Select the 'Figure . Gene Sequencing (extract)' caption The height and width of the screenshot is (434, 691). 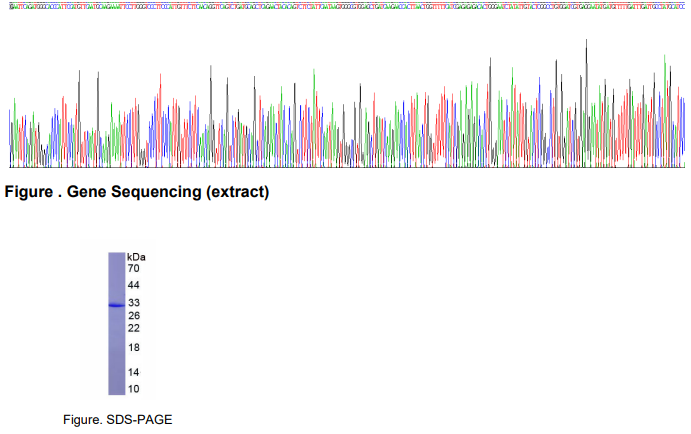(137, 192)
